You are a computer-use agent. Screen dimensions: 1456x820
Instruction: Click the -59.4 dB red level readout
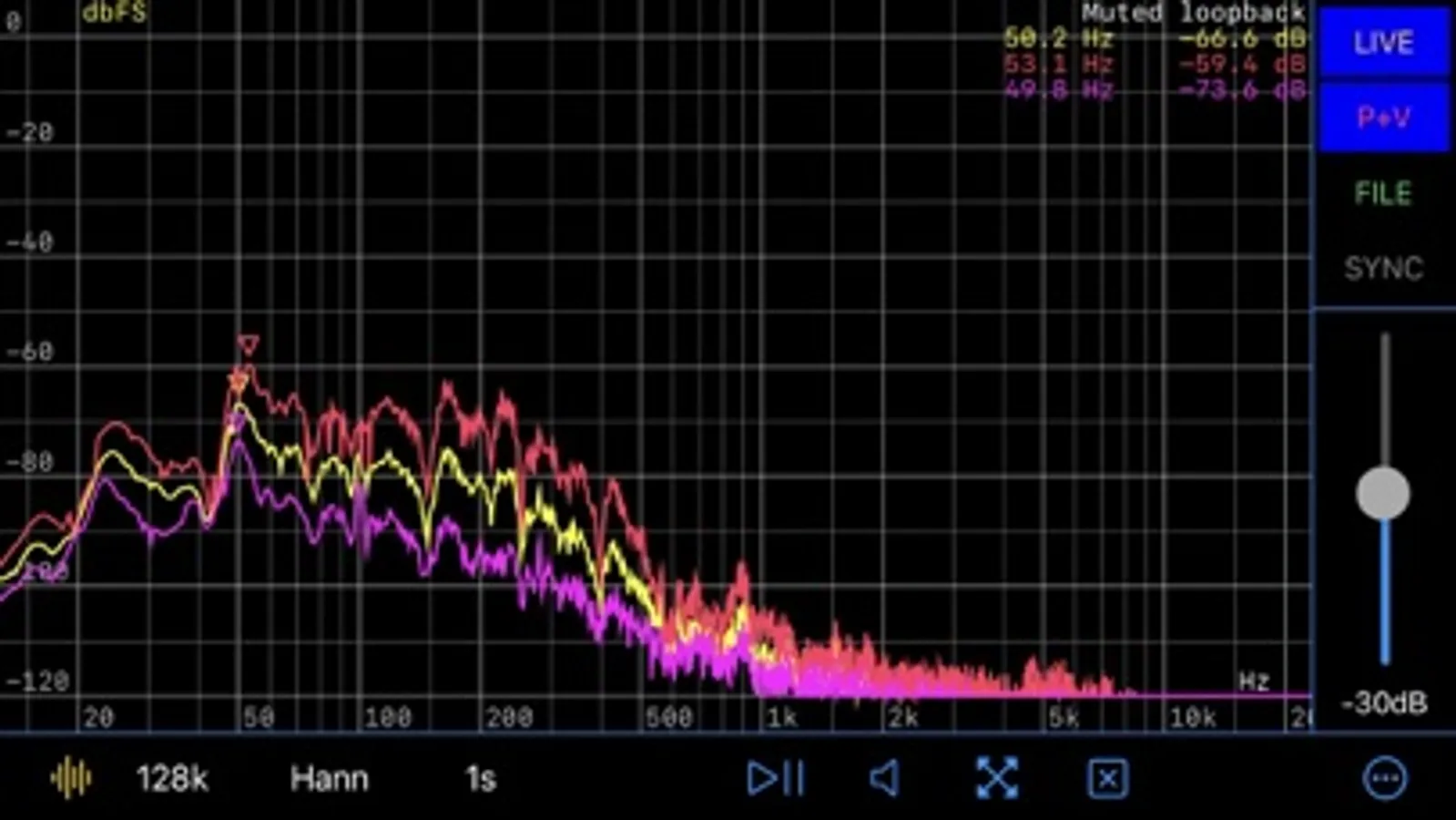click(x=1242, y=64)
